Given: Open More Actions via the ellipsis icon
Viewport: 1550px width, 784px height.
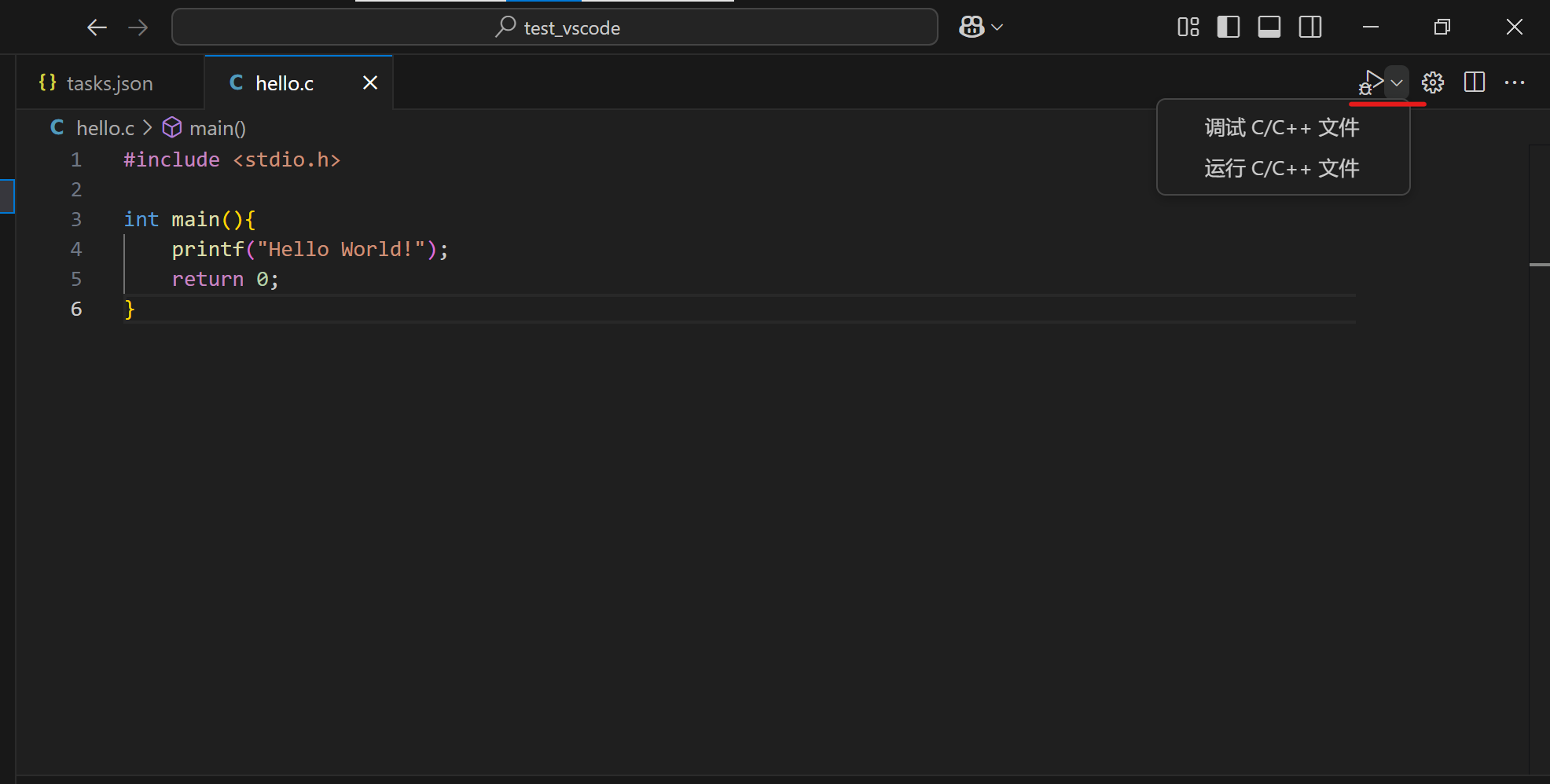Looking at the screenshot, I should pos(1515,82).
